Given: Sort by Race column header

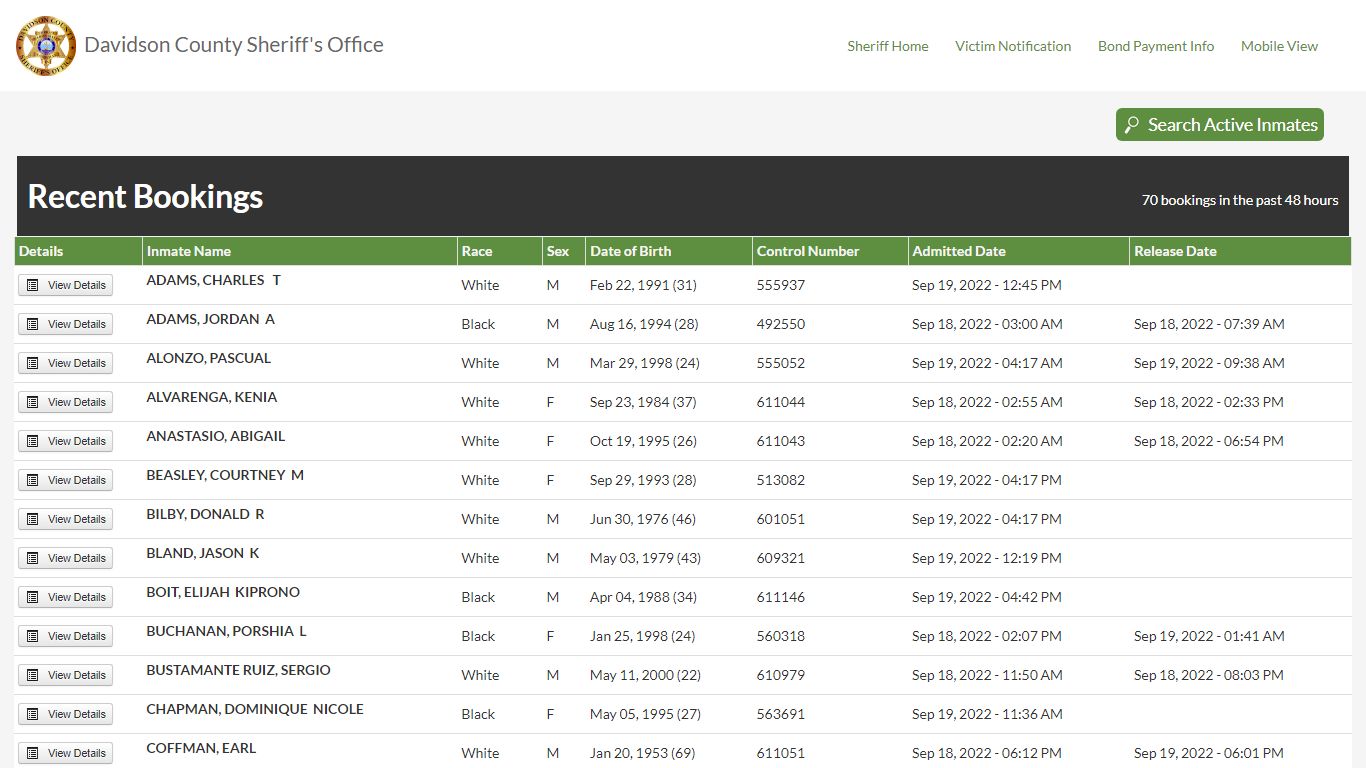Looking at the screenshot, I should tap(499, 251).
